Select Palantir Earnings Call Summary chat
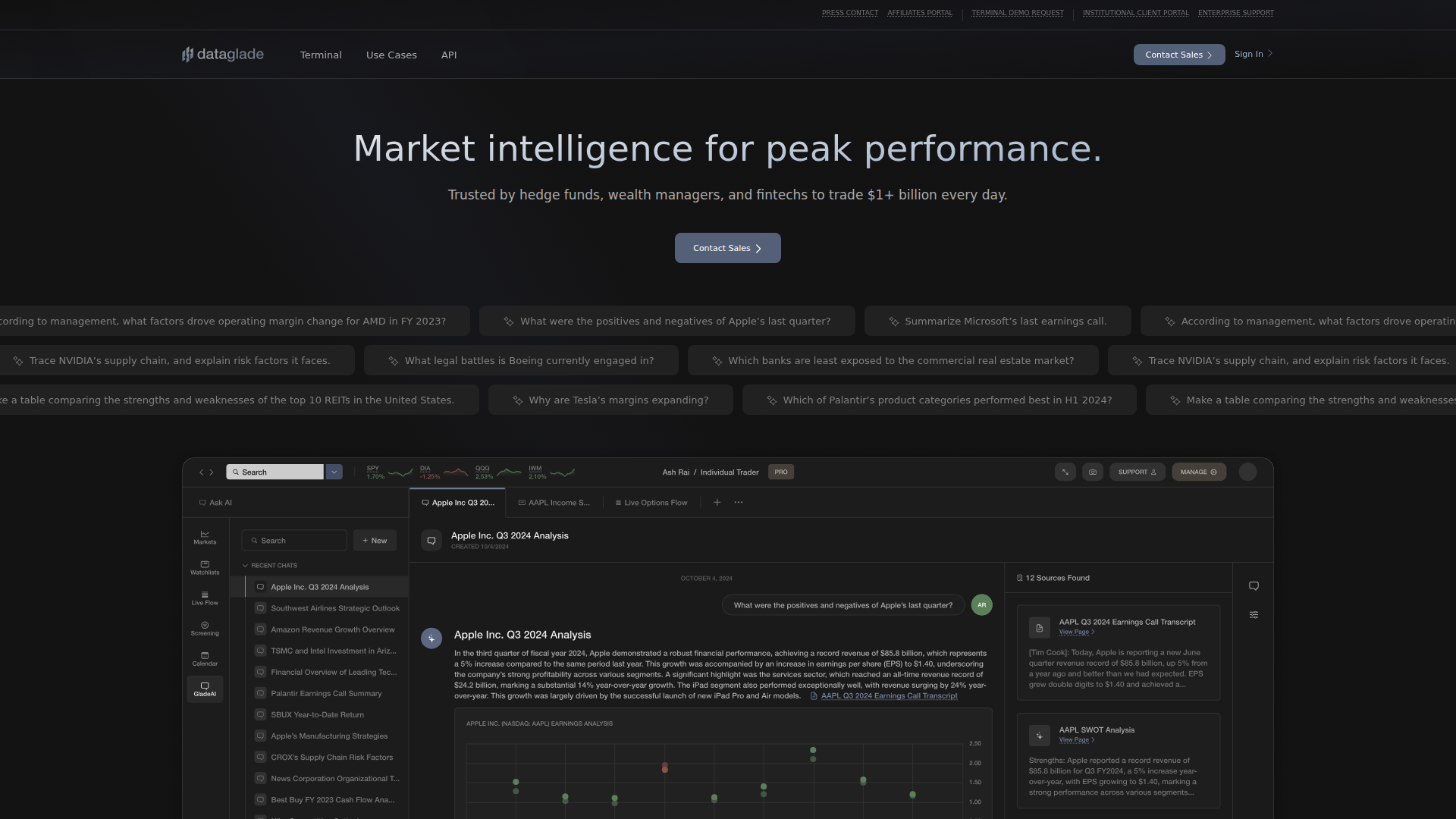The height and width of the screenshot is (819, 1456). pos(326,693)
